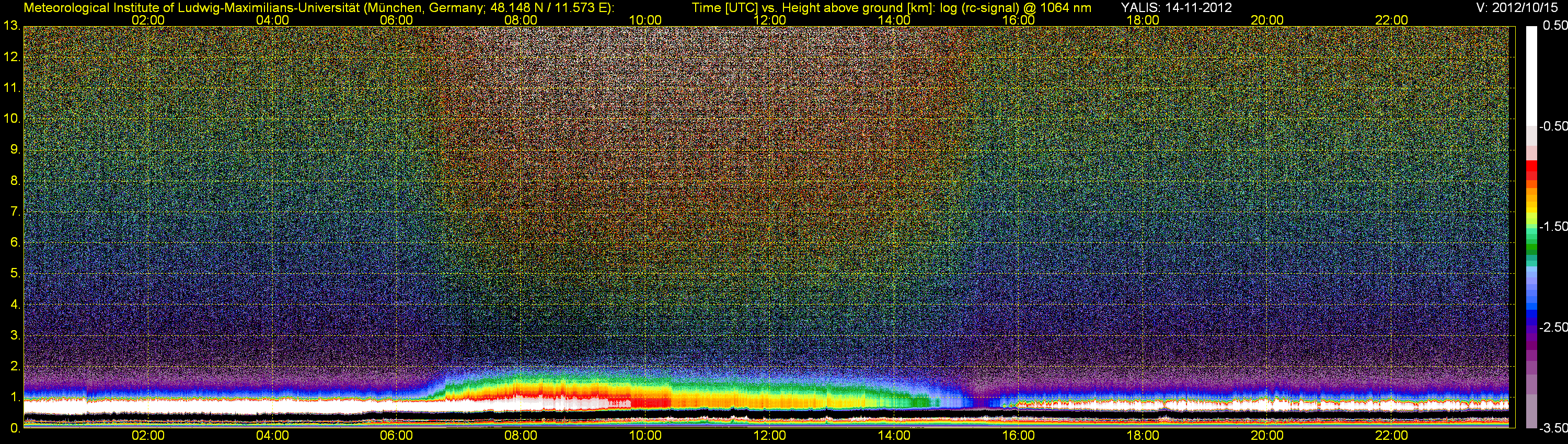Click the -1.50 colorbar scale value

[1553, 226]
